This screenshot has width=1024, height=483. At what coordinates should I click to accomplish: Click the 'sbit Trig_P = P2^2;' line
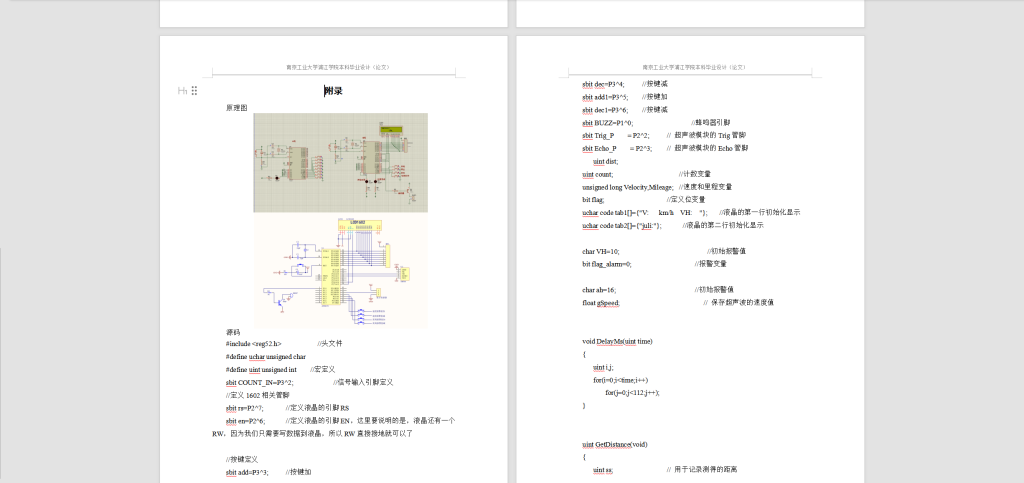pyautogui.click(x=616, y=135)
